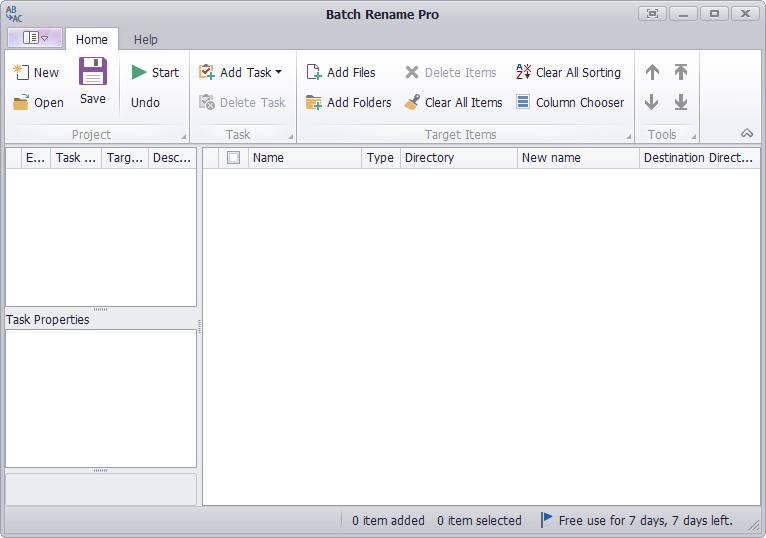
Task: Open the Column Chooser
Action: click(x=570, y=103)
